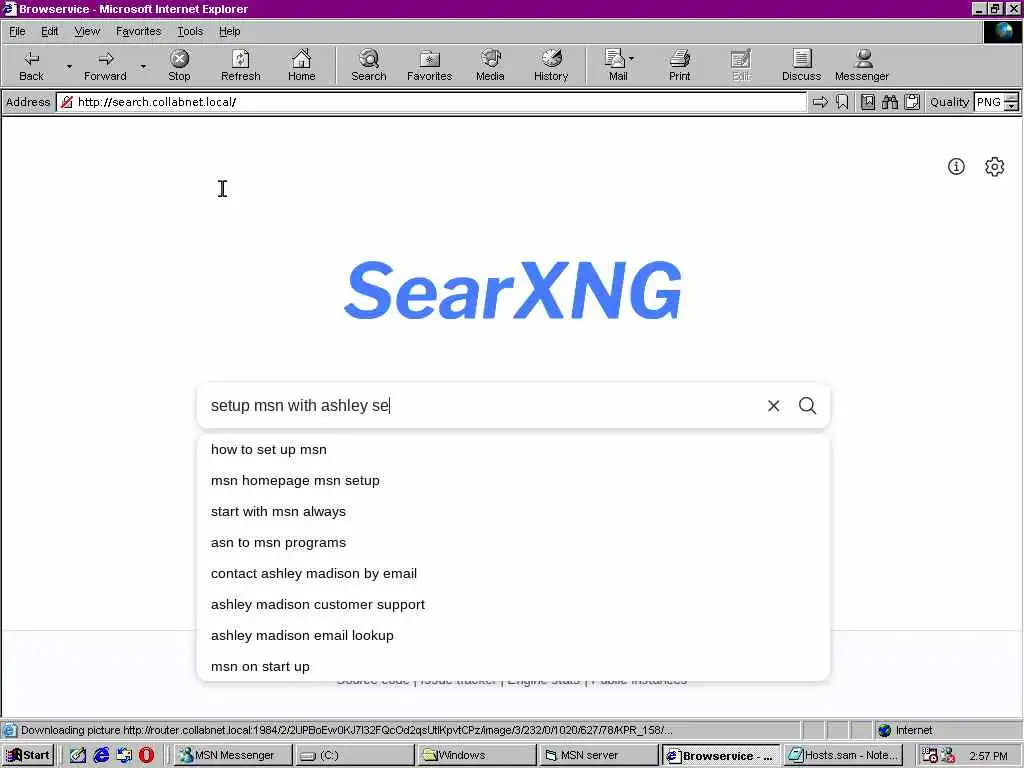Viewport: 1024px width, 768px height.
Task: Expand the Mail button dropdown arrow
Action: 632,59
